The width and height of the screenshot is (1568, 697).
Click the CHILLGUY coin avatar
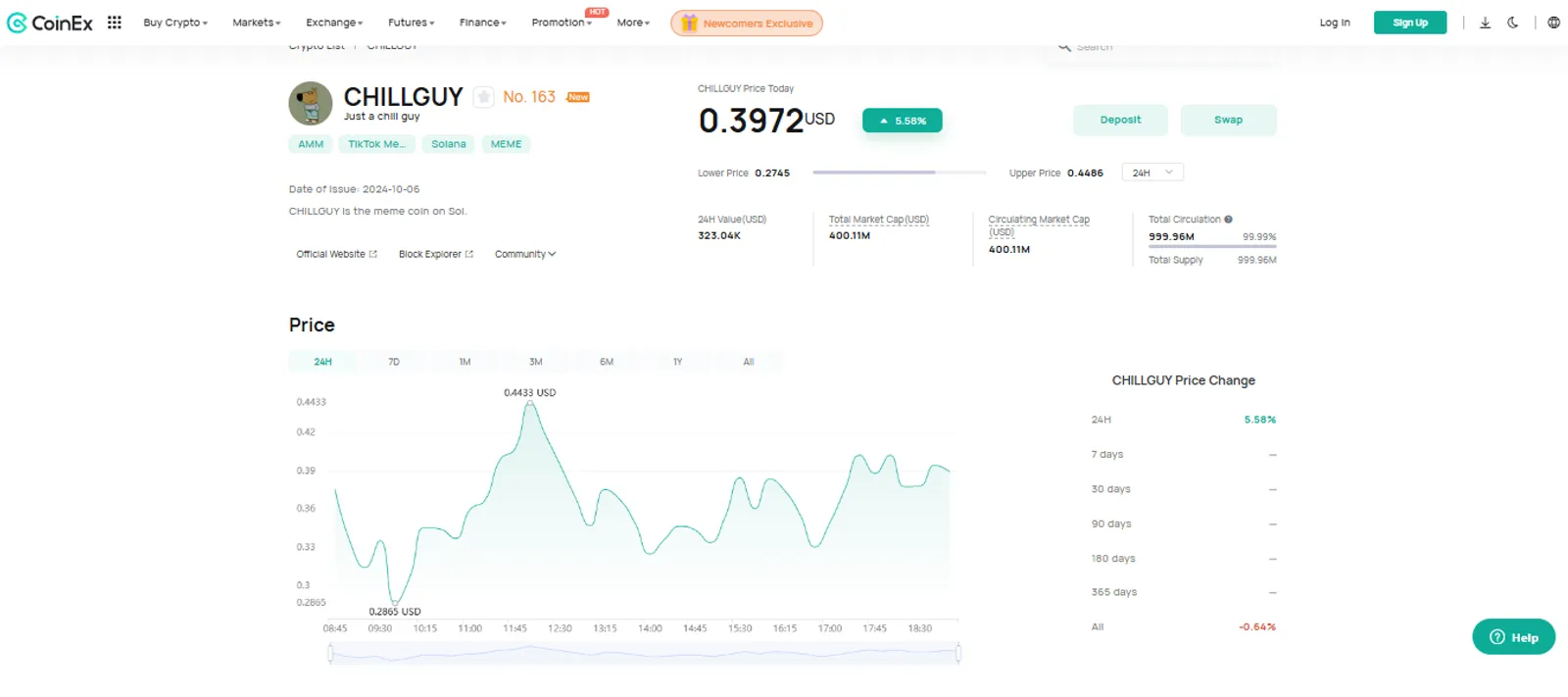pos(311,103)
